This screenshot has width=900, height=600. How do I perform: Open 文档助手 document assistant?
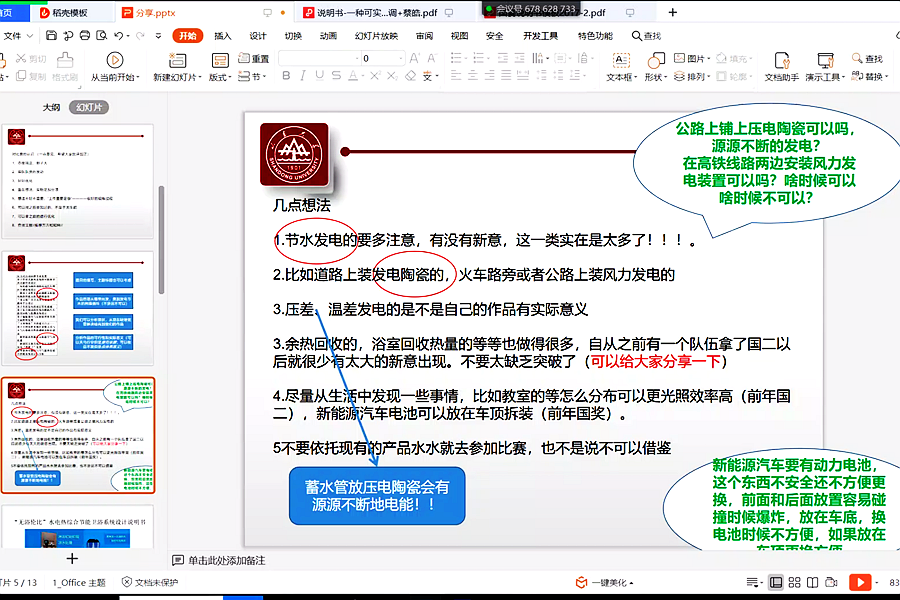coord(781,60)
